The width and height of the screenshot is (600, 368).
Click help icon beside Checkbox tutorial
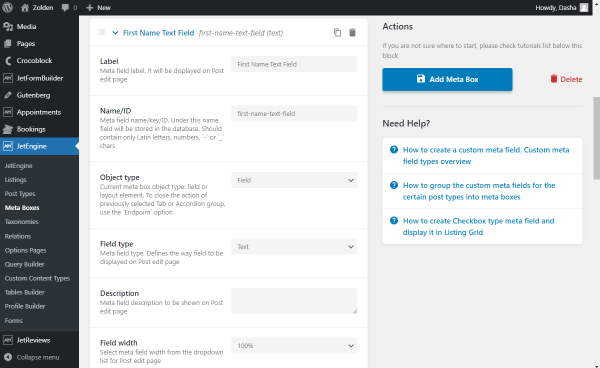394,221
